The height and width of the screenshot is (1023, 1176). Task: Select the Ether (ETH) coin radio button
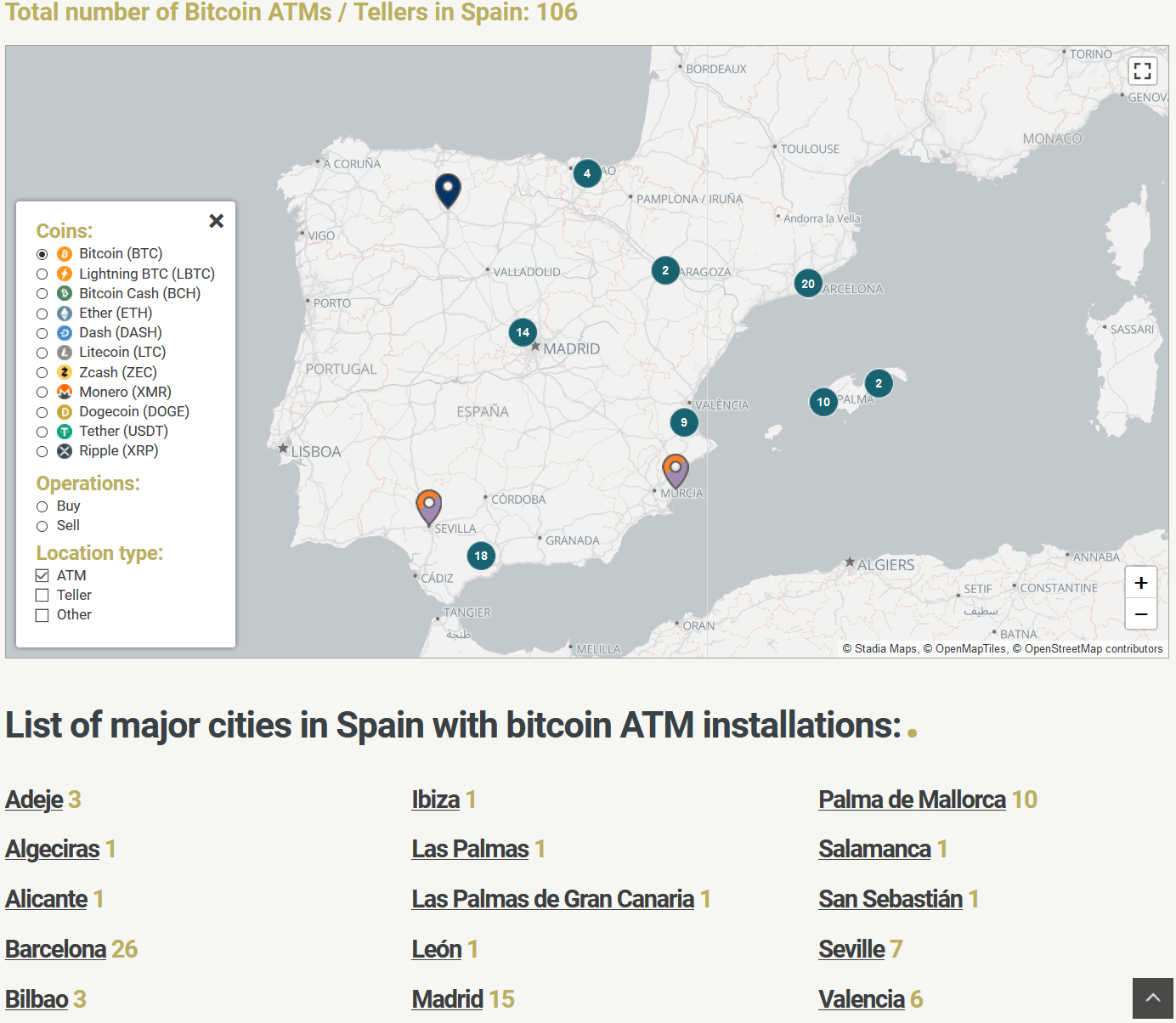pos(42,314)
